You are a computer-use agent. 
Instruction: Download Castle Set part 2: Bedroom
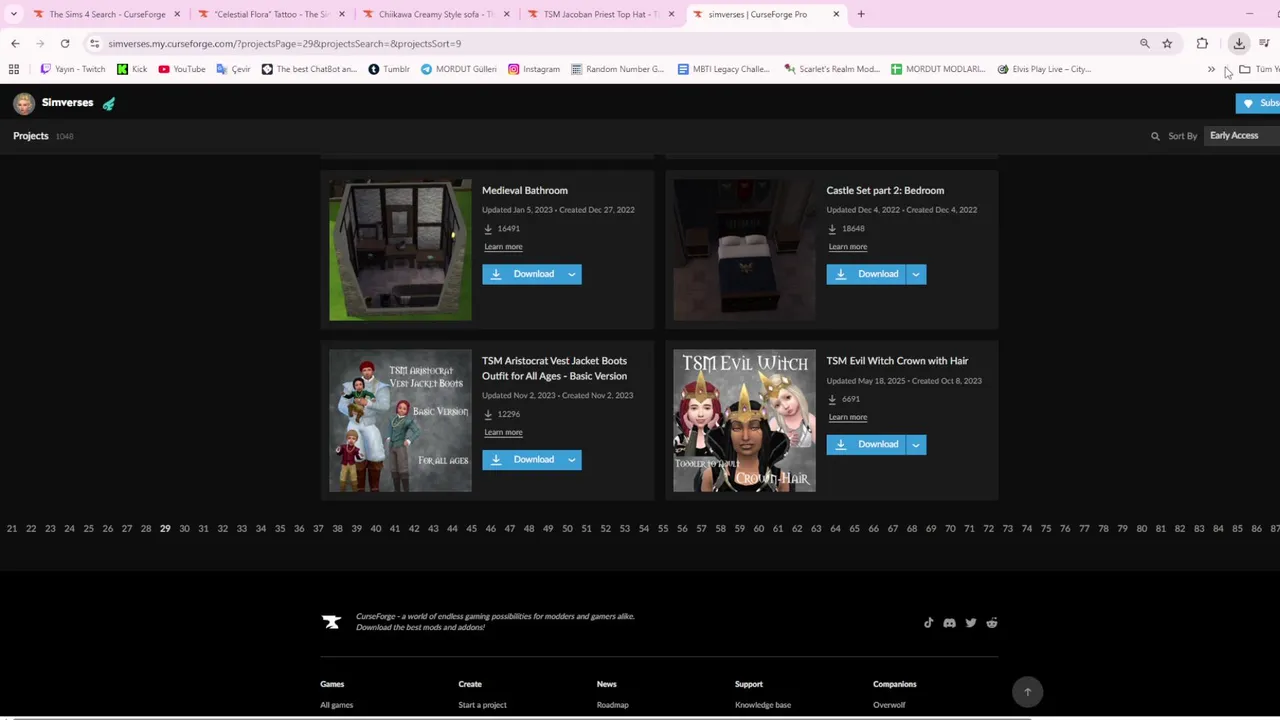pyautogui.click(x=866, y=274)
